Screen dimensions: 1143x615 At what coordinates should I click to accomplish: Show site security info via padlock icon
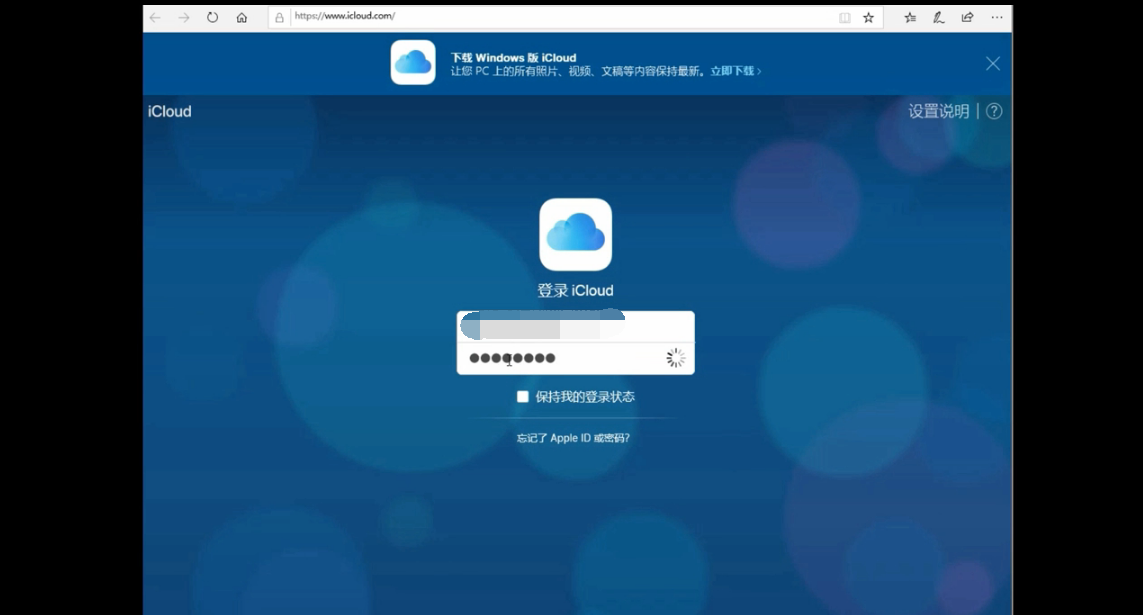pos(279,17)
